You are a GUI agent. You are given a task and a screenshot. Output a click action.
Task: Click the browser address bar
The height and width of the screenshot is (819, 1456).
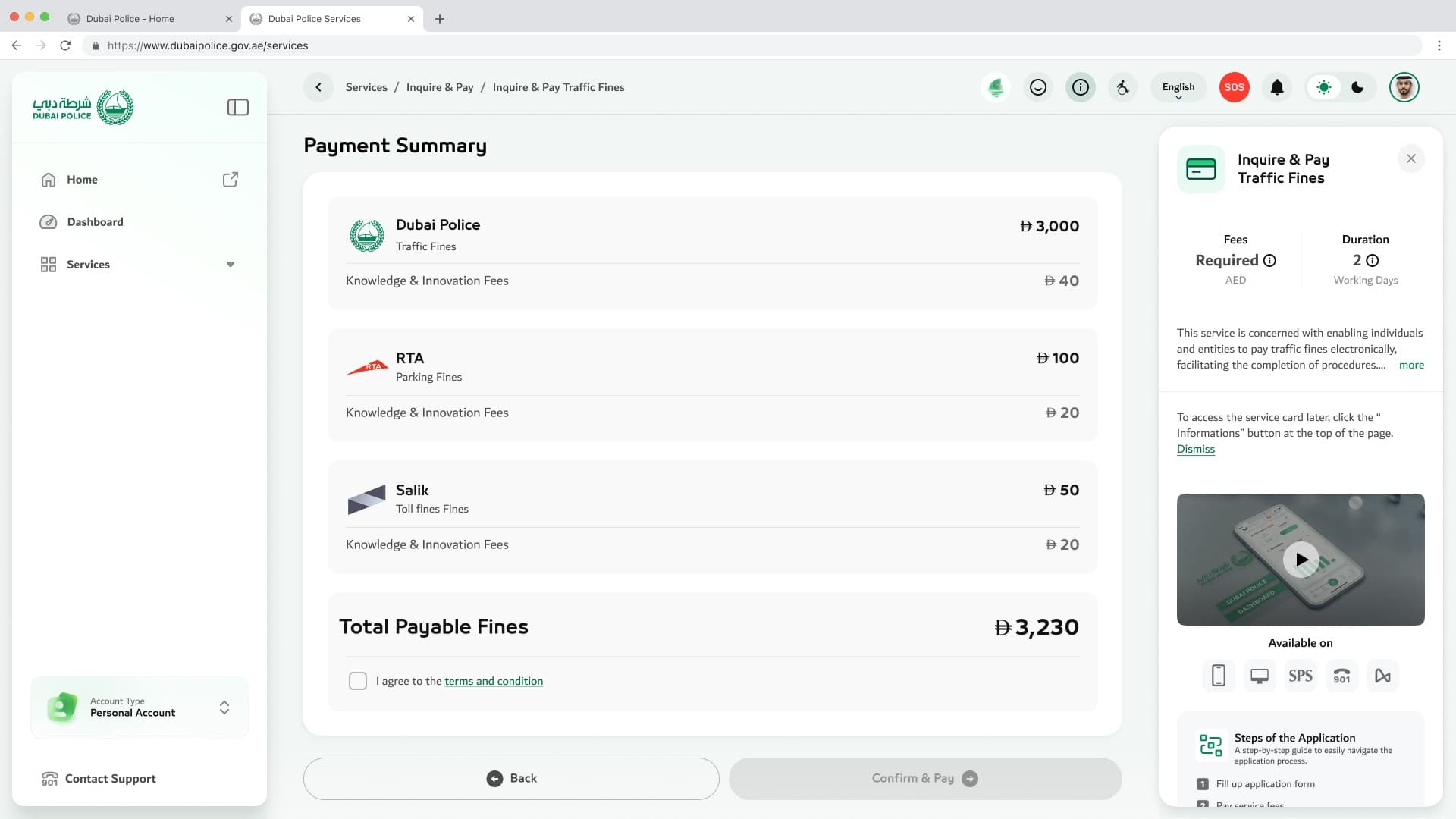click(751, 45)
